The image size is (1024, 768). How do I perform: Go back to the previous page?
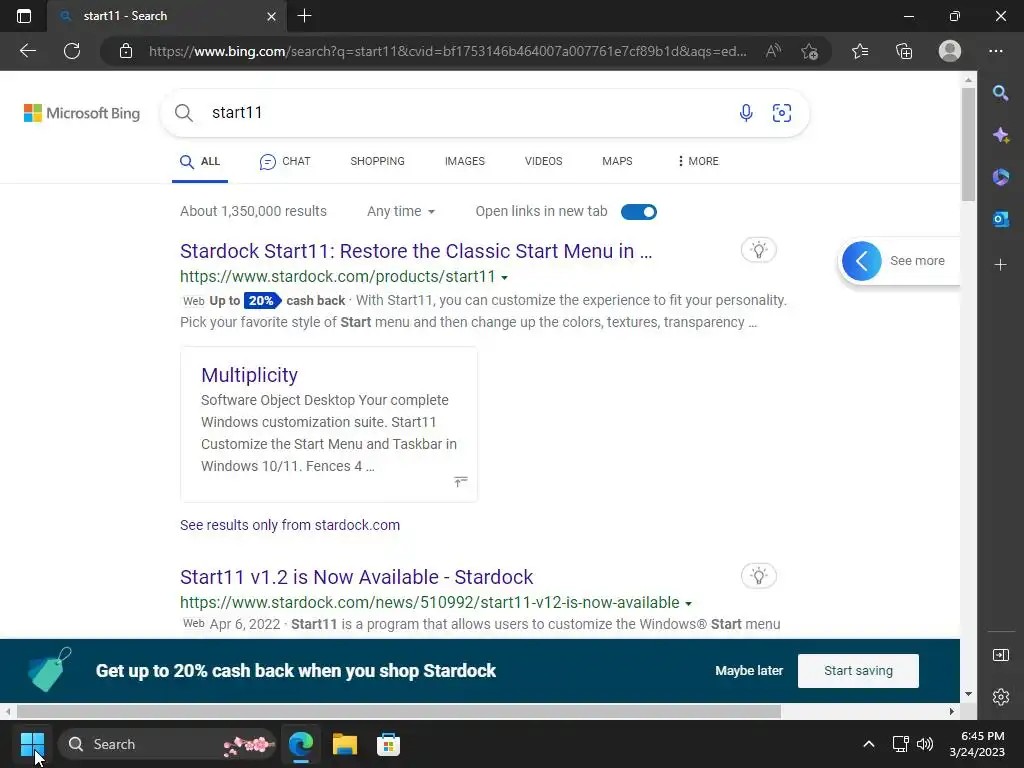tap(27, 51)
